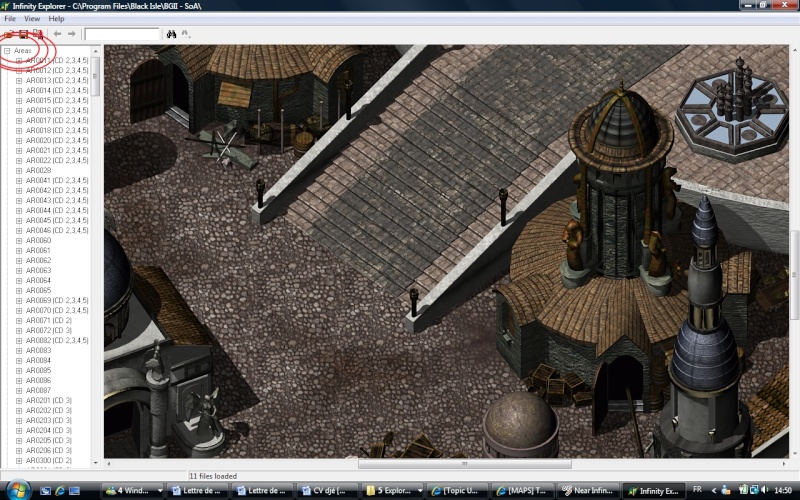Screen dimensions: 800x500
Task: Select tree item AR0070 (CD 2,3,4,5)
Action: (x=57, y=310)
